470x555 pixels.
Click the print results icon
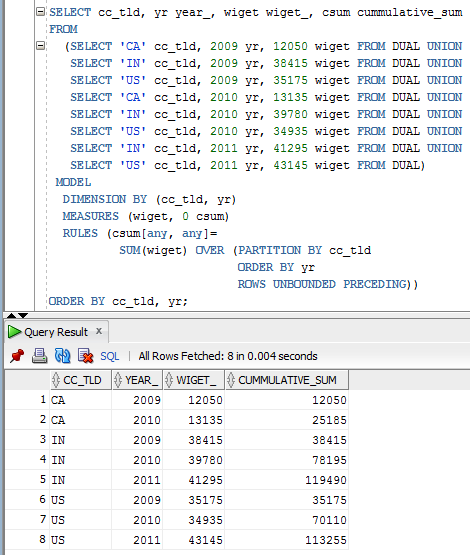(x=39, y=356)
